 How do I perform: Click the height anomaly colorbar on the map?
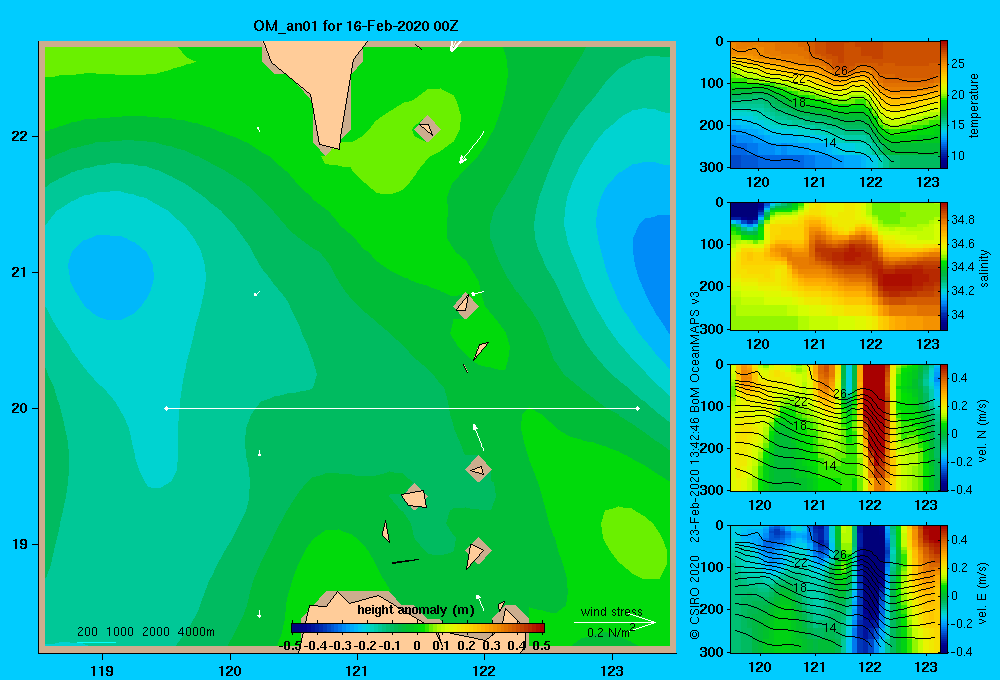click(418, 628)
